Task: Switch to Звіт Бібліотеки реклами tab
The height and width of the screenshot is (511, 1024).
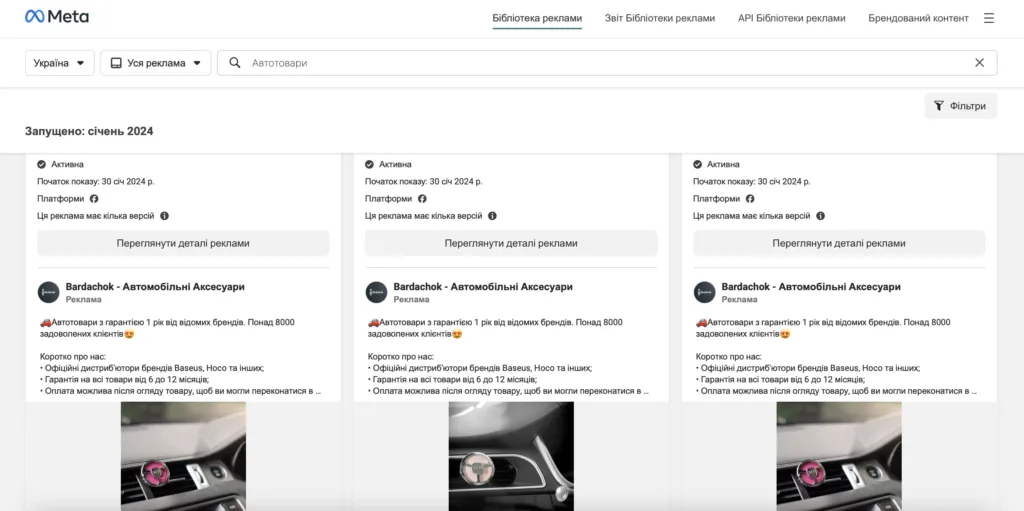Action: [x=659, y=18]
